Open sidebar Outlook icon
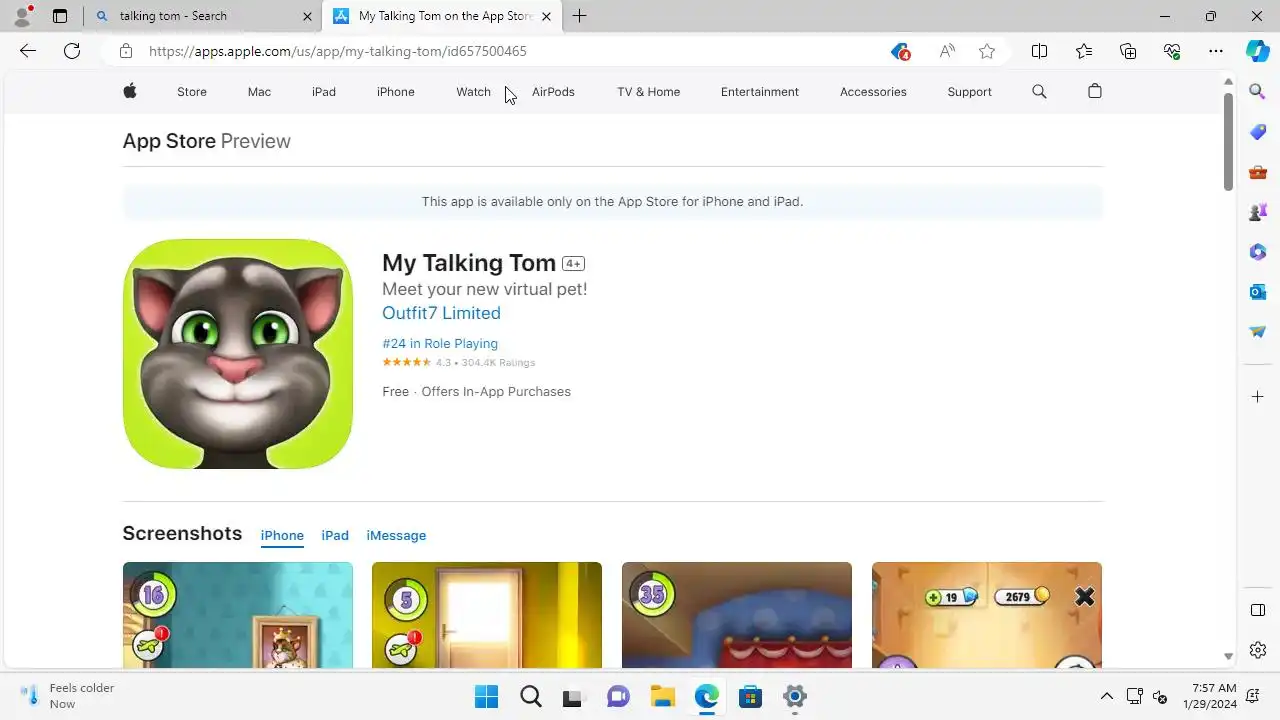The image size is (1280, 720). (1258, 292)
